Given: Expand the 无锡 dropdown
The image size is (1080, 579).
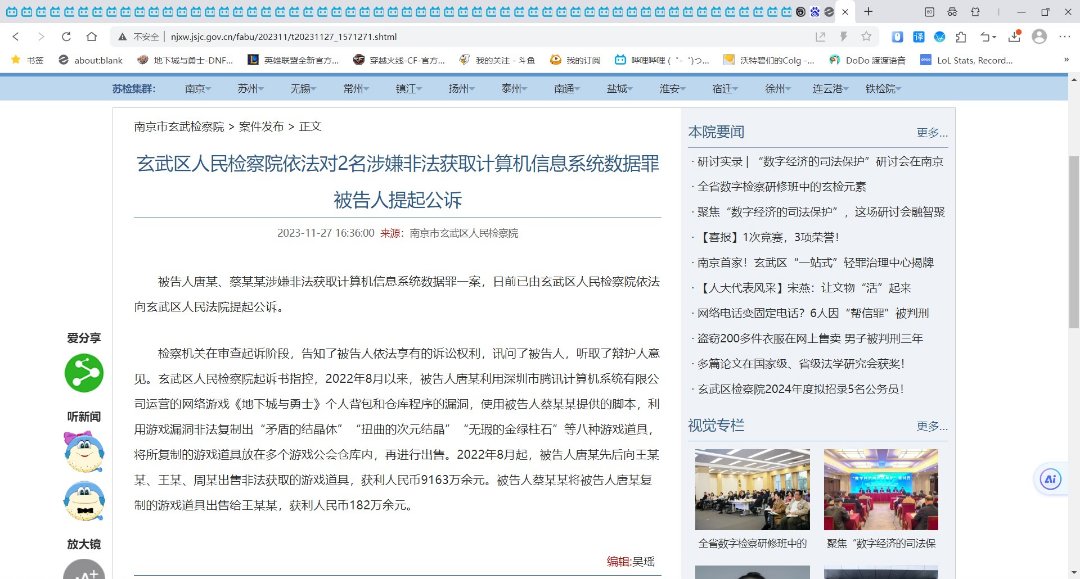Looking at the screenshot, I should (303, 88).
